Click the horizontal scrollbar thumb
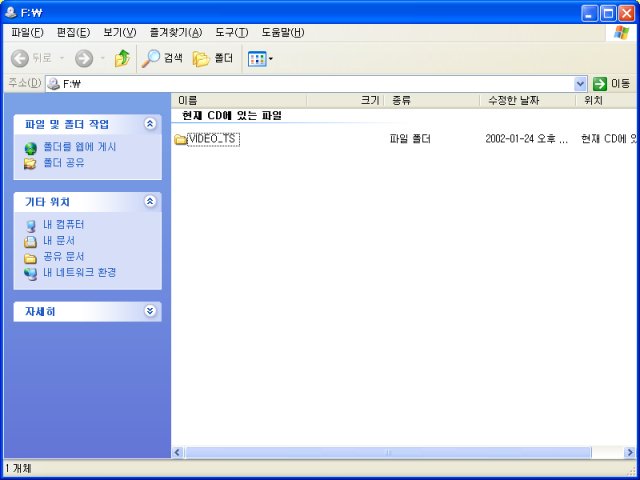 click(388, 452)
